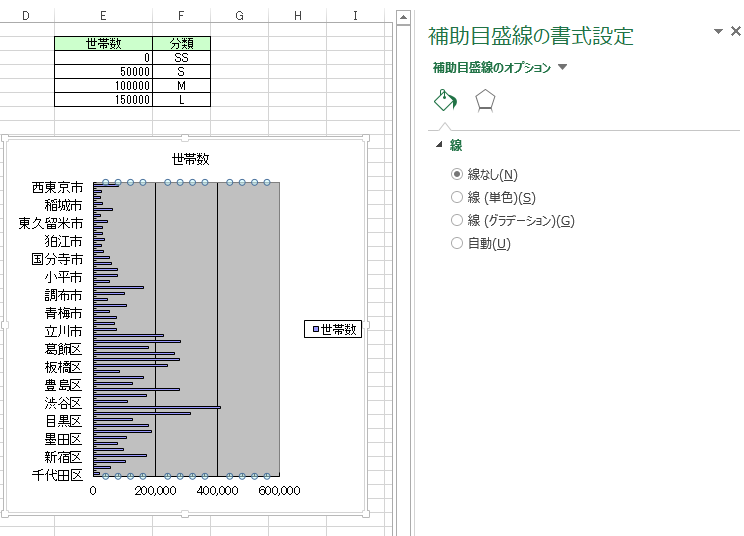The width and height of the screenshot is (744, 536).
Task: Select 線 (グラデーション) line type
Action: 458,220
